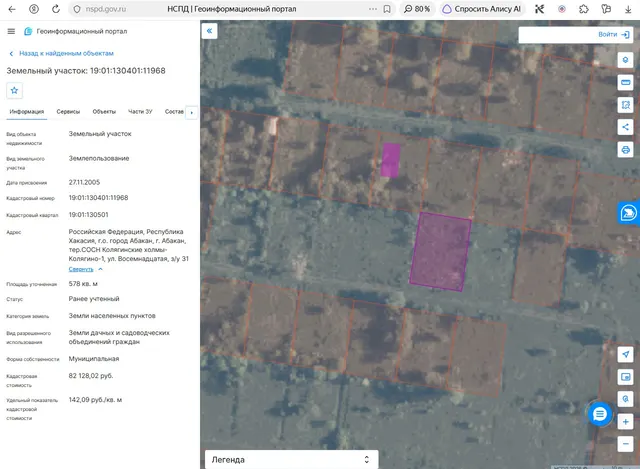Open Спросить Алису AI assistant
Image resolution: width=640 pixels, height=469 pixels.
[x=482, y=9]
